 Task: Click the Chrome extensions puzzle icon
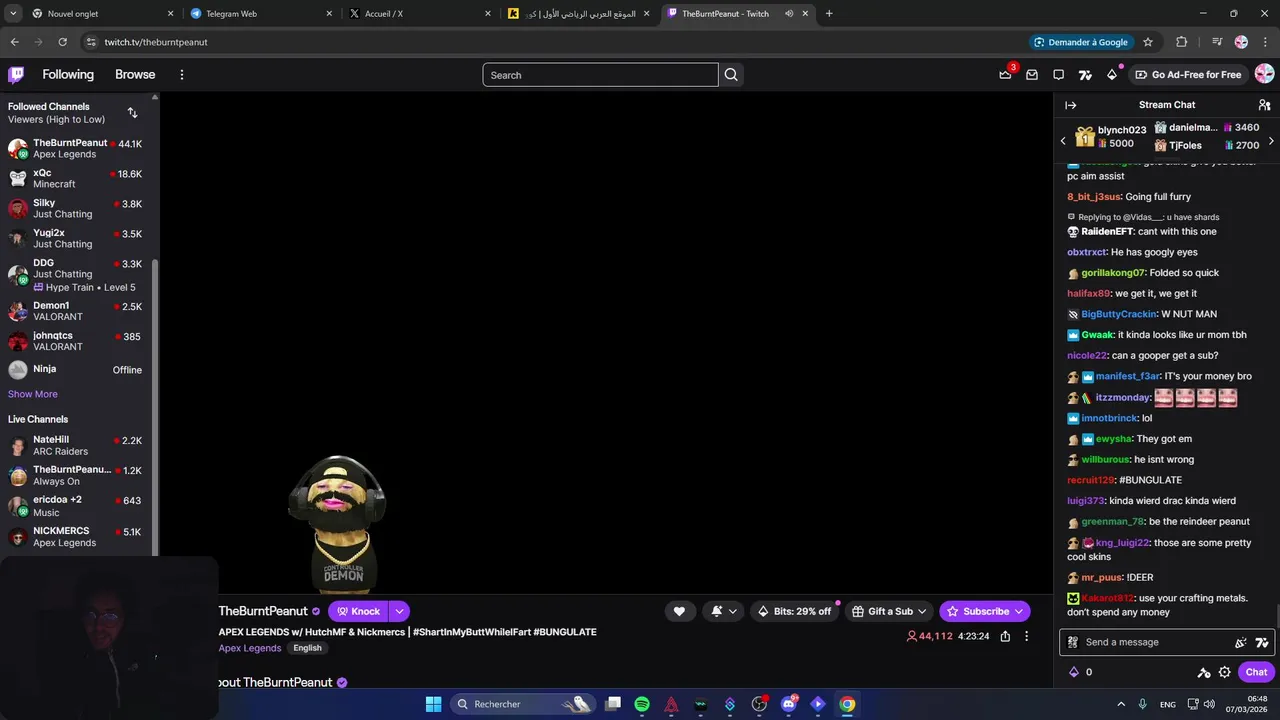pos(1182,42)
